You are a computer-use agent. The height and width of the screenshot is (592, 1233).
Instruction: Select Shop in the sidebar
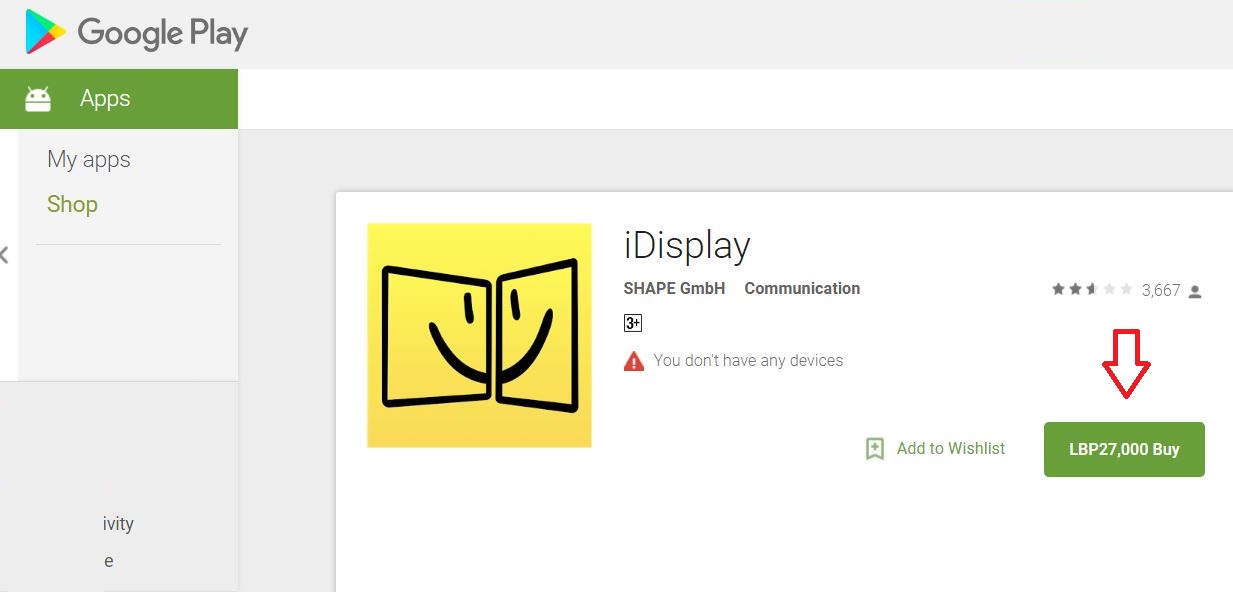pyautogui.click(x=72, y=205)
